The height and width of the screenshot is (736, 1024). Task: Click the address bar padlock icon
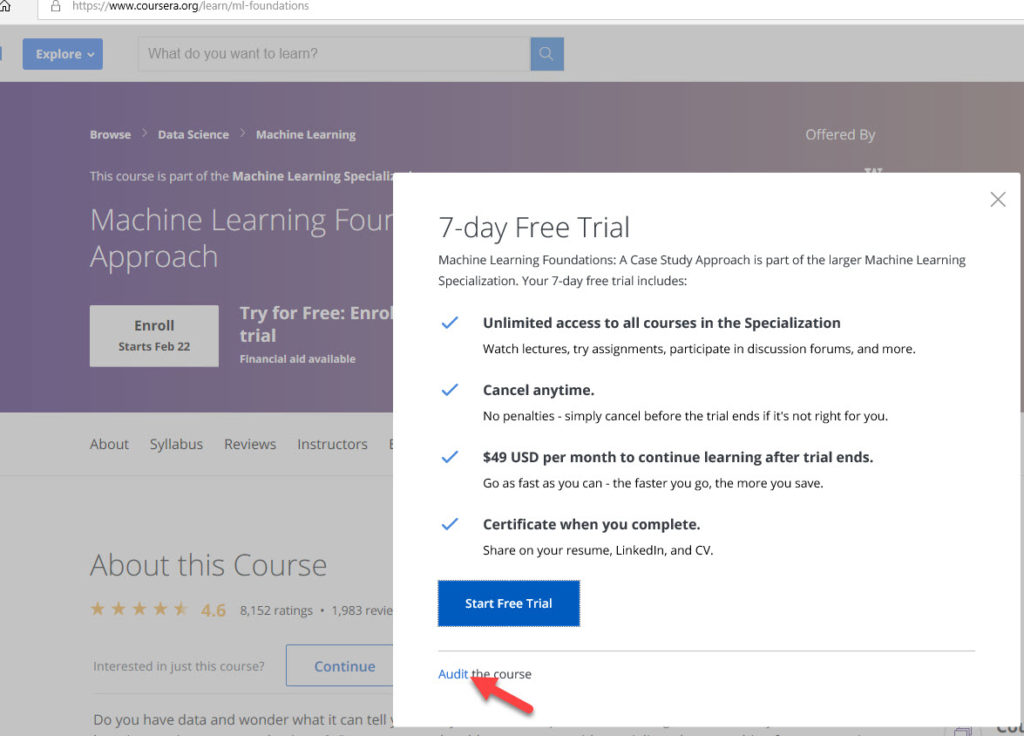tap(56, 6)
